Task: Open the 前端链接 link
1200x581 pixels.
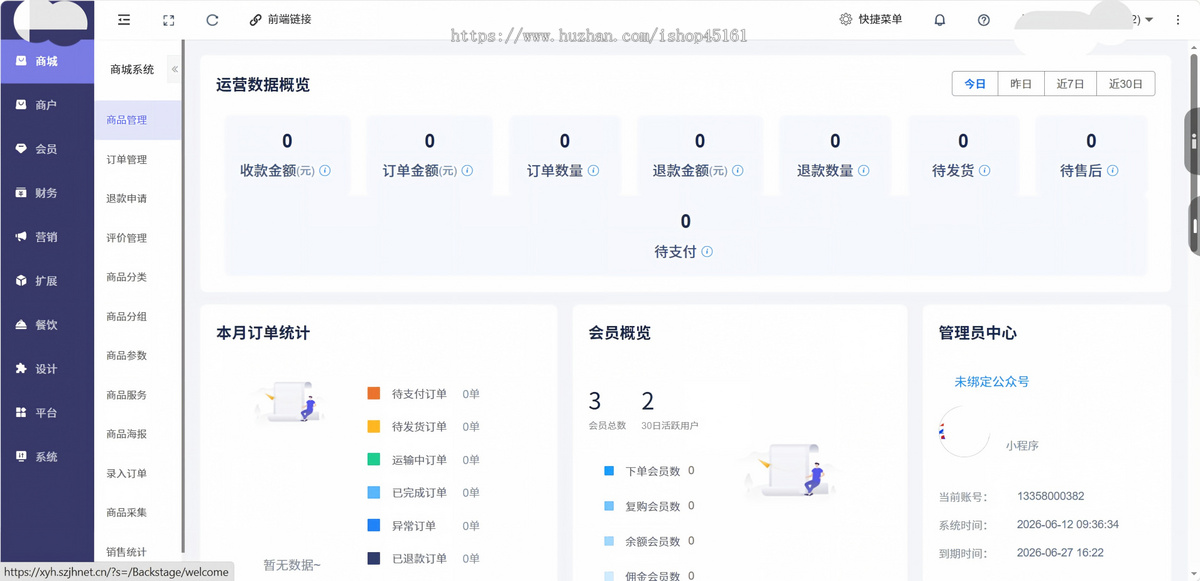Action: pyautogui.click(x=280, y=19)
